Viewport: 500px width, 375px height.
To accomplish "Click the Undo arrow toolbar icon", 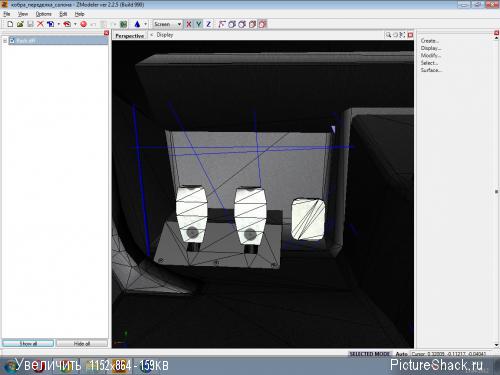I will click(94, 24).
